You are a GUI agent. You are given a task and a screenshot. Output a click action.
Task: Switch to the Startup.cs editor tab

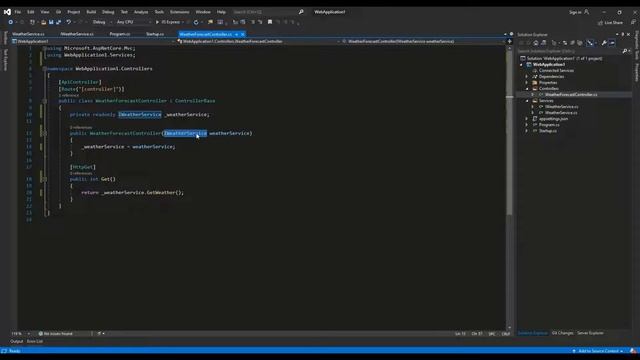tap(155, 34)
